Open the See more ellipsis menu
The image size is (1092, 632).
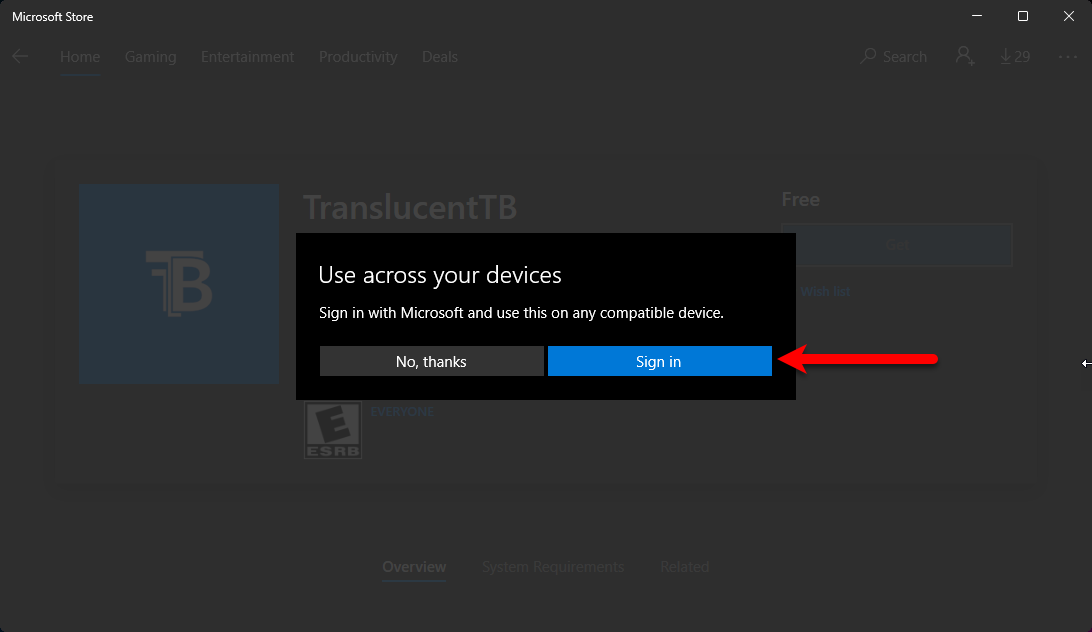[x=1068, y=56]
